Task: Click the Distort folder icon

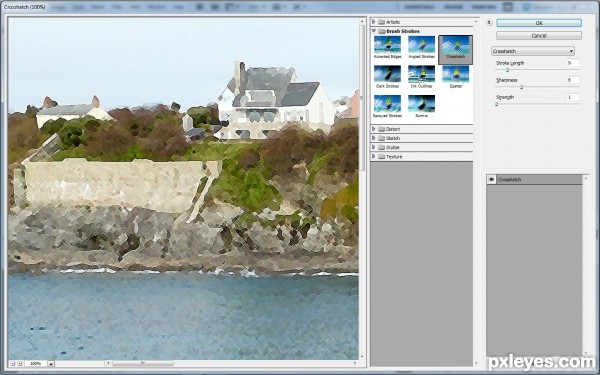Action: pos(381,129)
